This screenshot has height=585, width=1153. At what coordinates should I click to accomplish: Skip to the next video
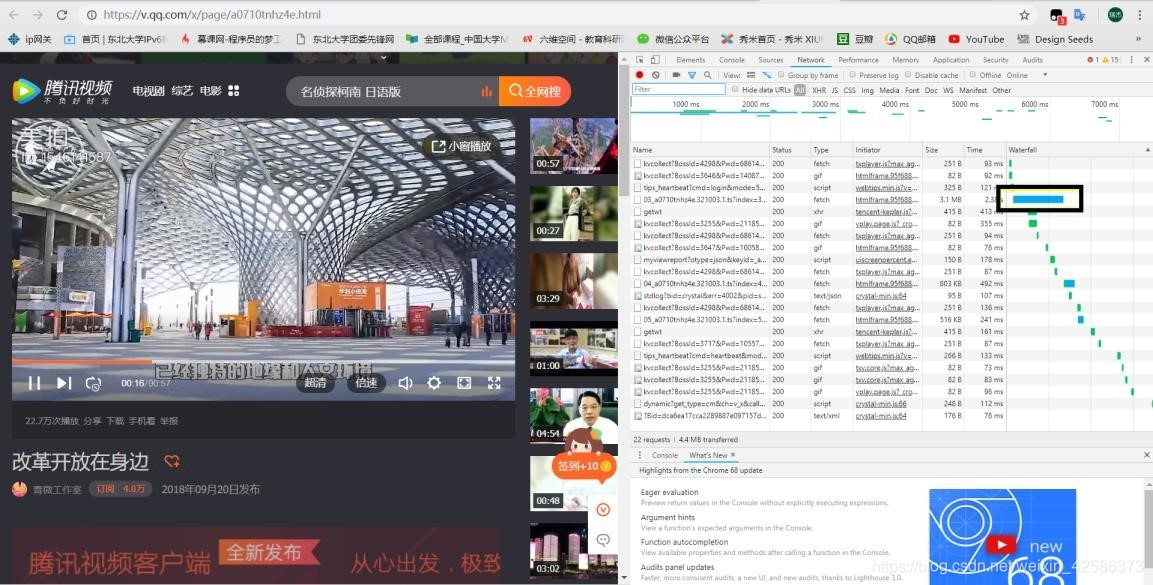point(64,383)
